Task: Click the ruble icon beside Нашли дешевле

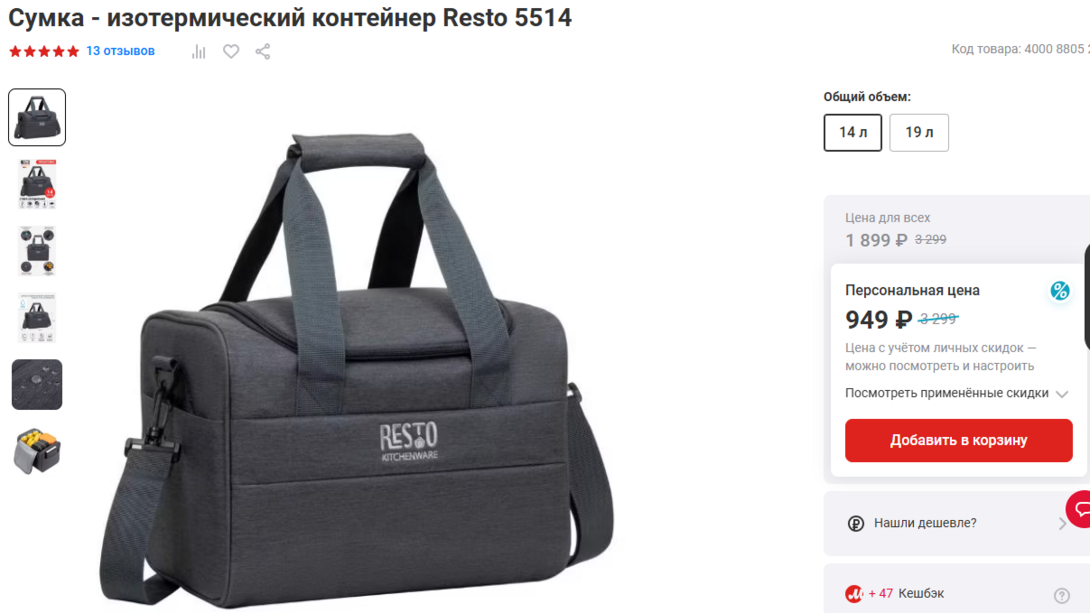Action: click(x=856, y=523)
